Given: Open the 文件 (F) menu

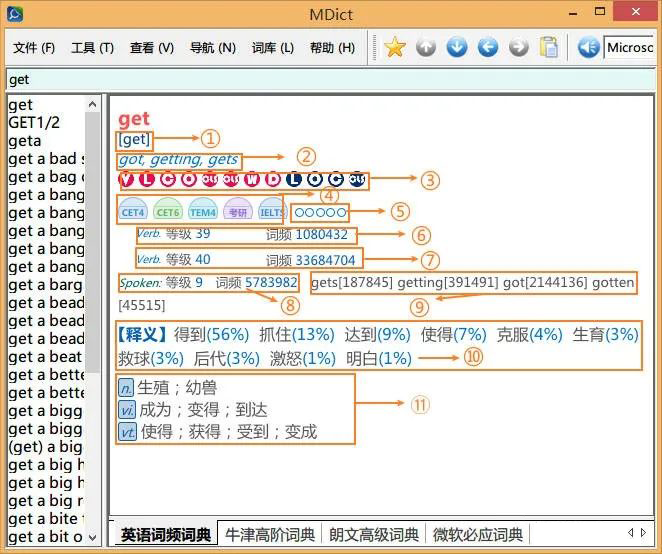Looking at the screenshot, I should point(34,48).
